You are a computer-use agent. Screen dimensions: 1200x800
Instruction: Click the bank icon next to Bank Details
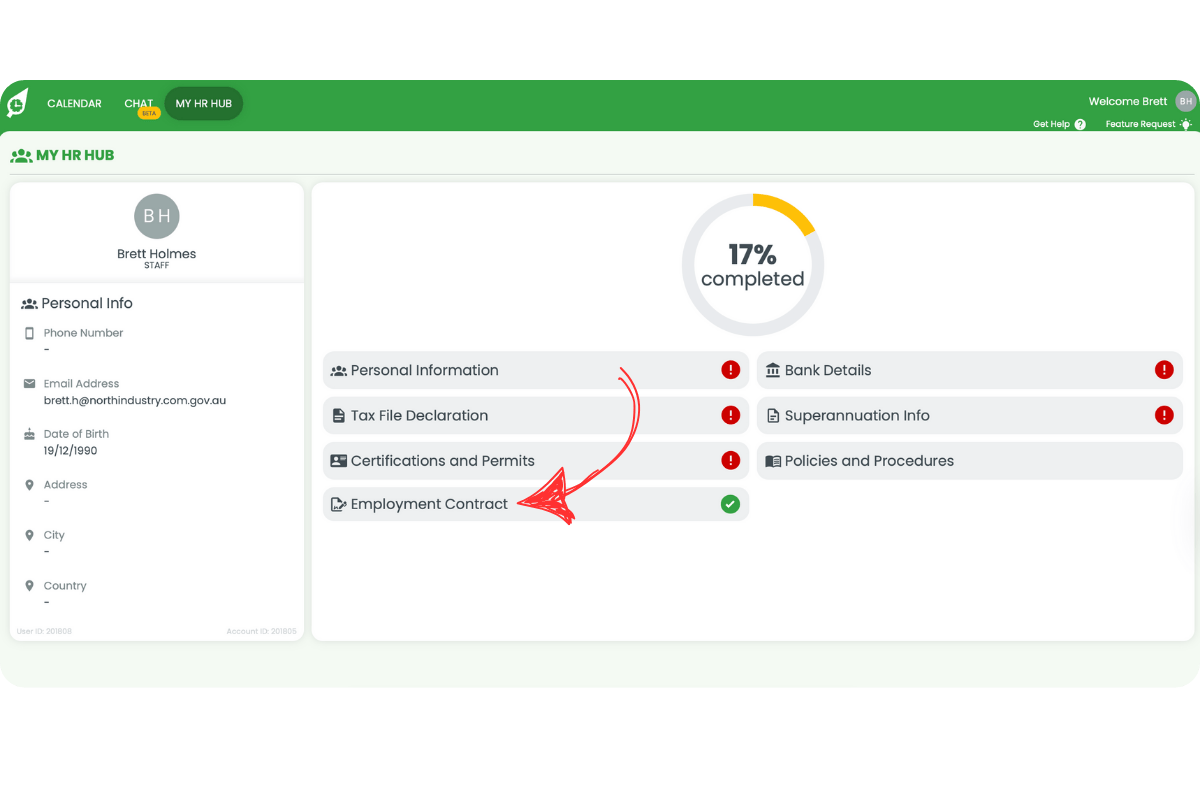(x=773, y=370)
